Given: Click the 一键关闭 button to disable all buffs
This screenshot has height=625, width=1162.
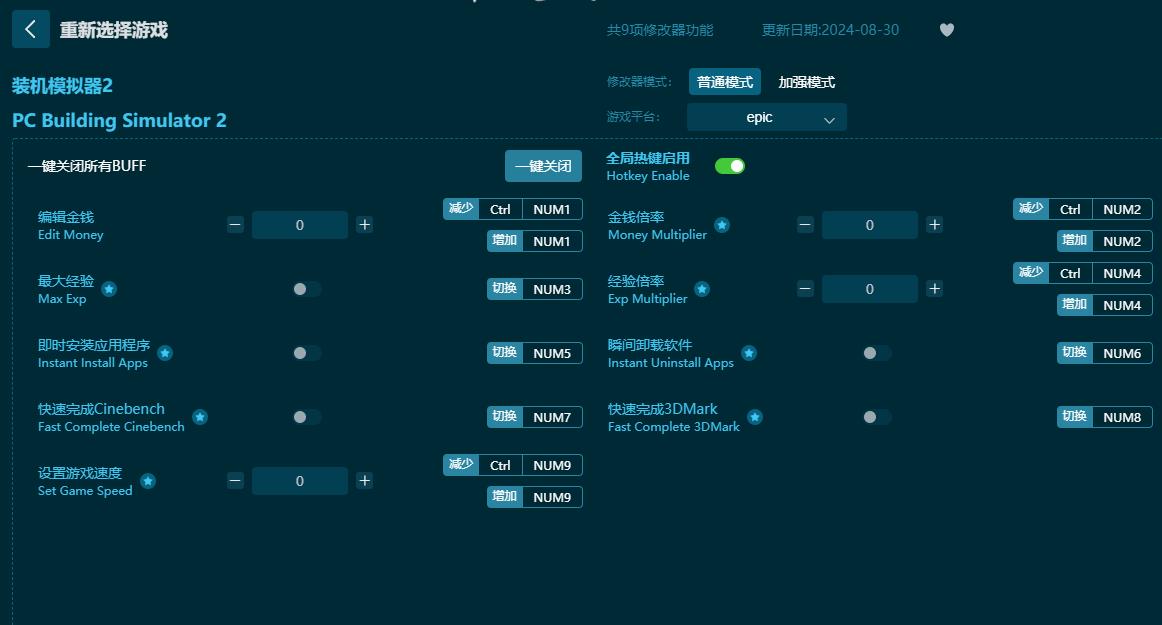Looking at the screenshot, I should [x=543, y=166].
